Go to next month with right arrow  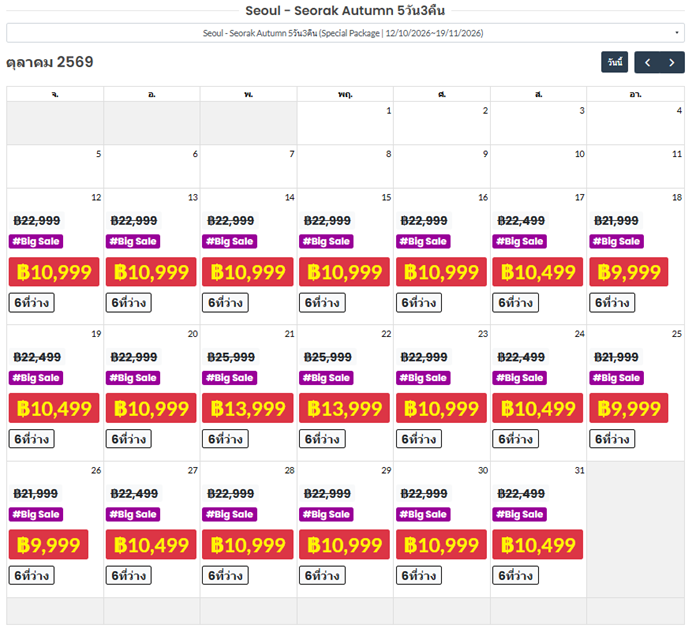coord(672,63)
